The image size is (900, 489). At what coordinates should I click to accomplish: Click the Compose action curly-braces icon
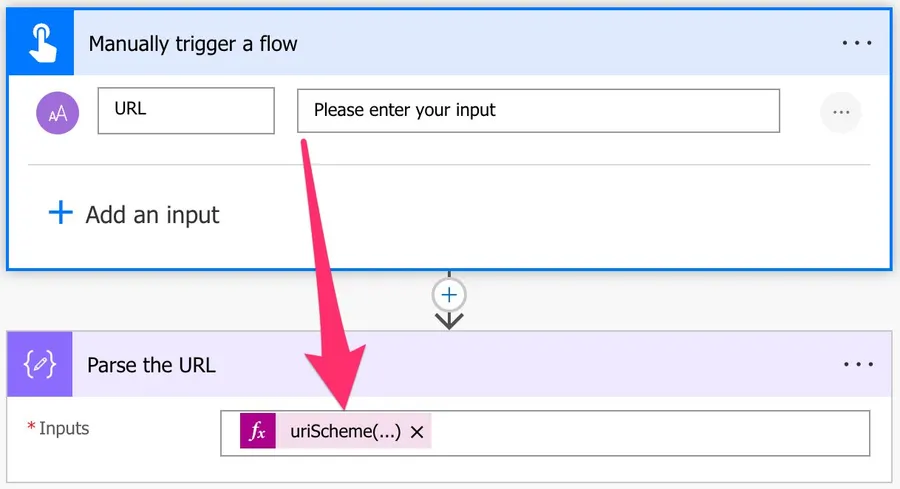click(x=40, y=364)
